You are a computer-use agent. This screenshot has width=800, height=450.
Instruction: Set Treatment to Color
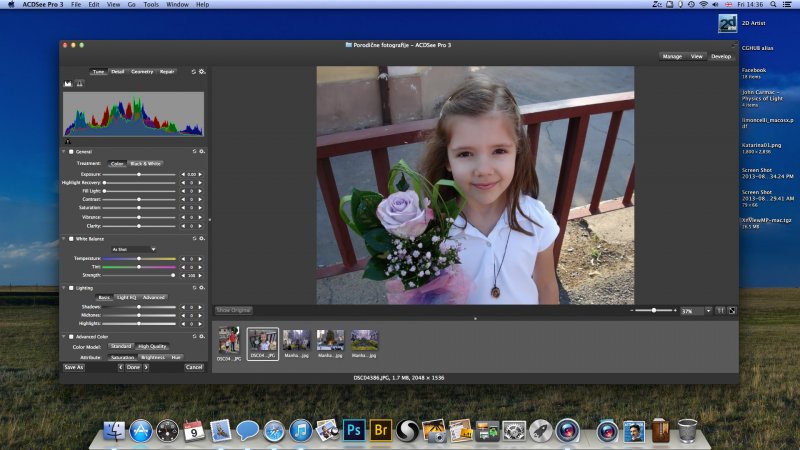pos(117,164)
